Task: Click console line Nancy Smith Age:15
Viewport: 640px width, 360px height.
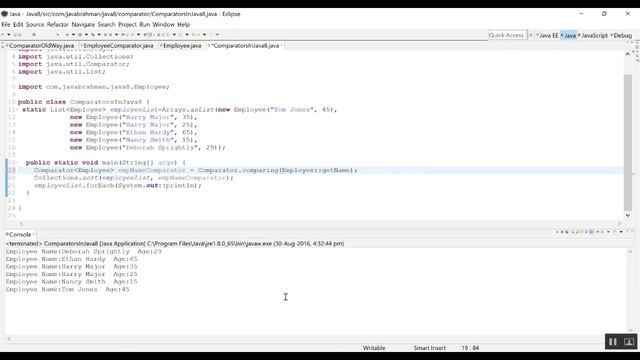Action: coord(71,282)
